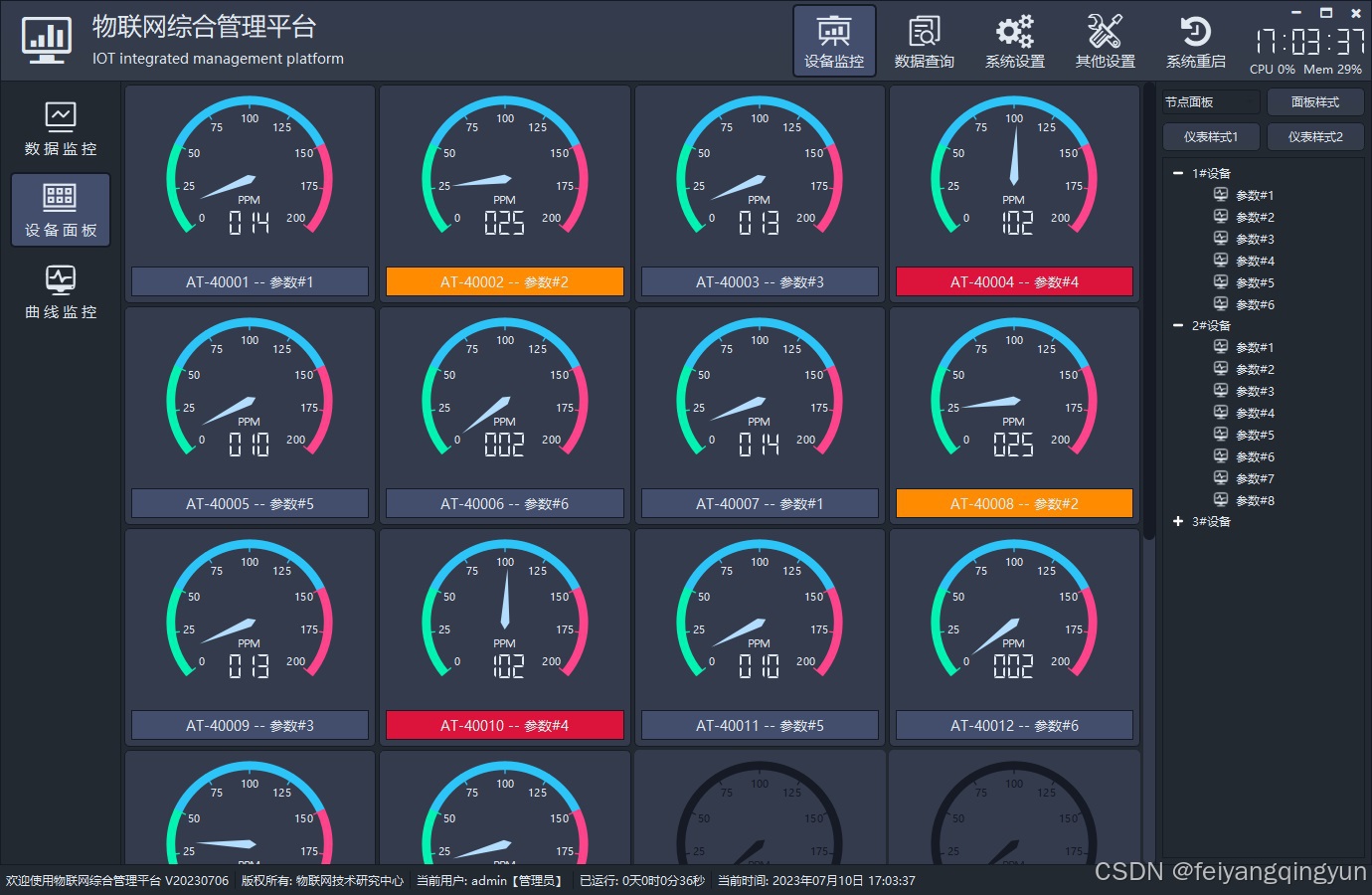Screen dimensions: 1372x895
Task: Click the monitor icon for 参数#6 under 1#设备
Action: 1221,303
